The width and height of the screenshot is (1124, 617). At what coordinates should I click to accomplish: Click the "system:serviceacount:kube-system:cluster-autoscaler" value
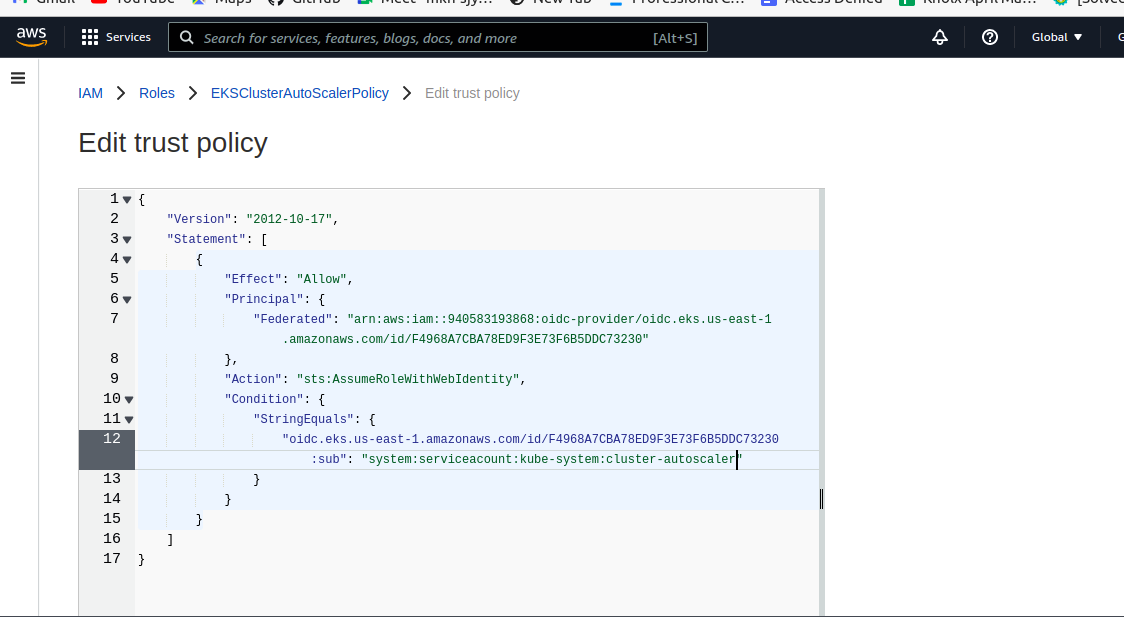coord(552,459)
